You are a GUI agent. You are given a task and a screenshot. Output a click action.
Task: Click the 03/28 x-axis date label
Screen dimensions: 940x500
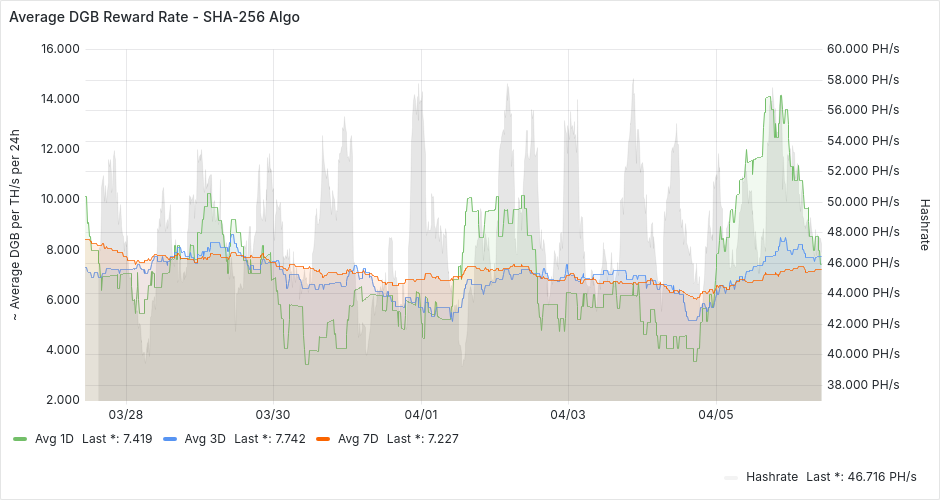[x=126, y=414]
